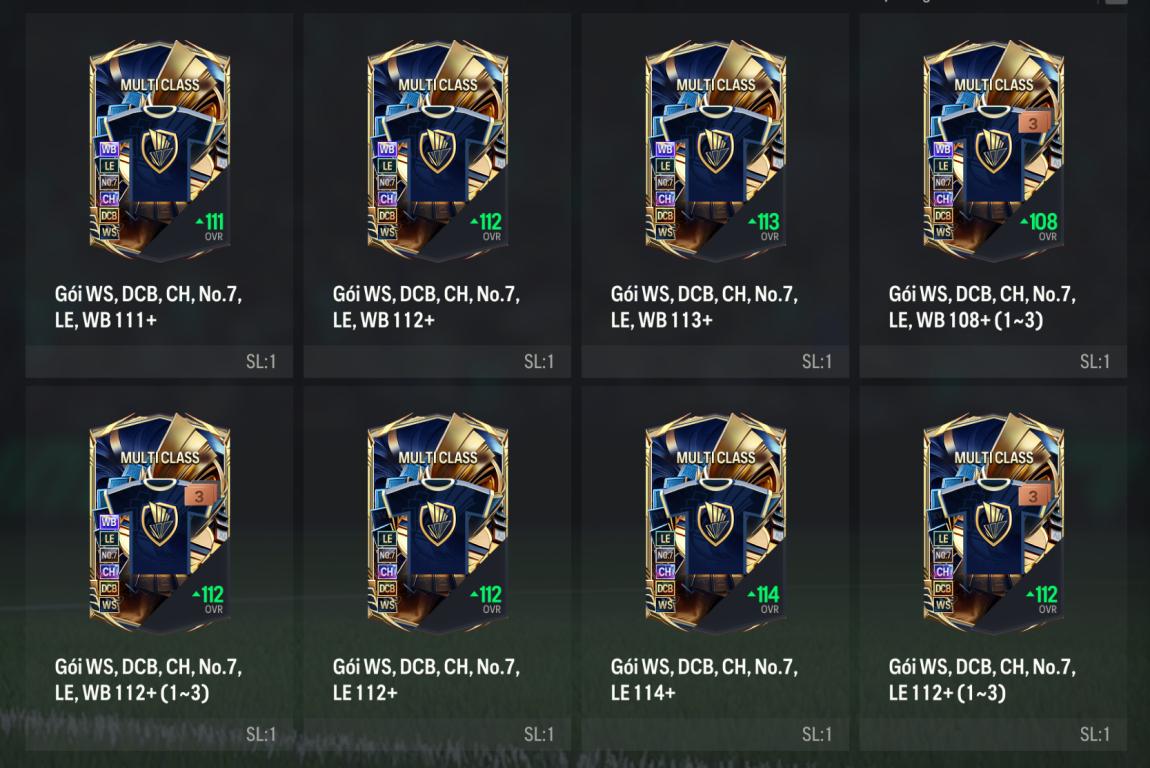Image resolution: width=1150 pixels, height=768 pixels.
Task: Click the WB 113+ pack card artwork
Action: [716, 150]
